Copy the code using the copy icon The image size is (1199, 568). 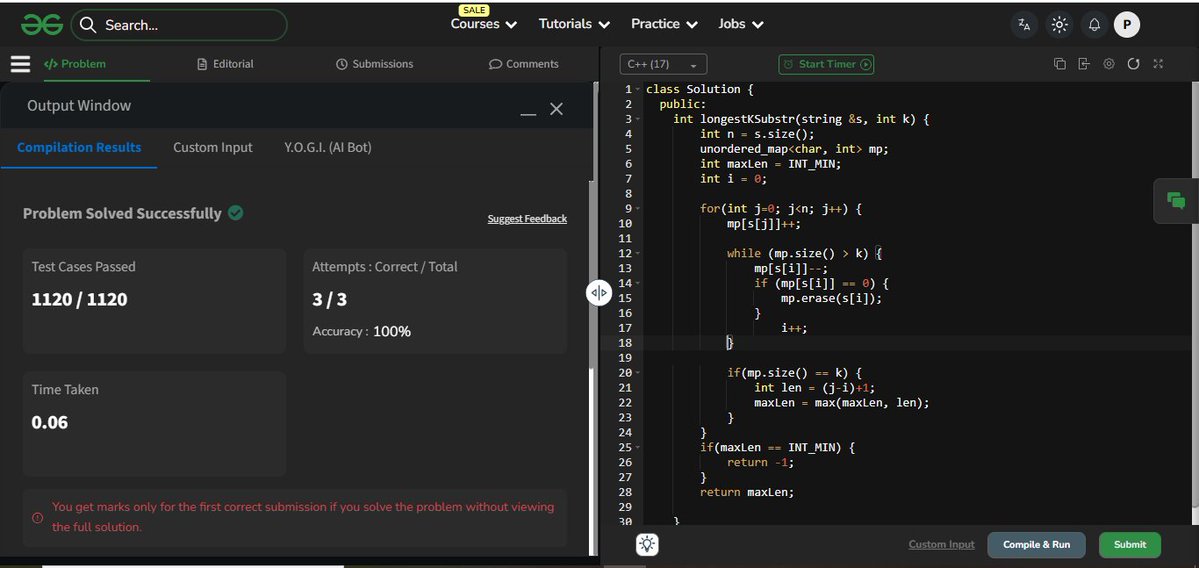pos(1060,64)
